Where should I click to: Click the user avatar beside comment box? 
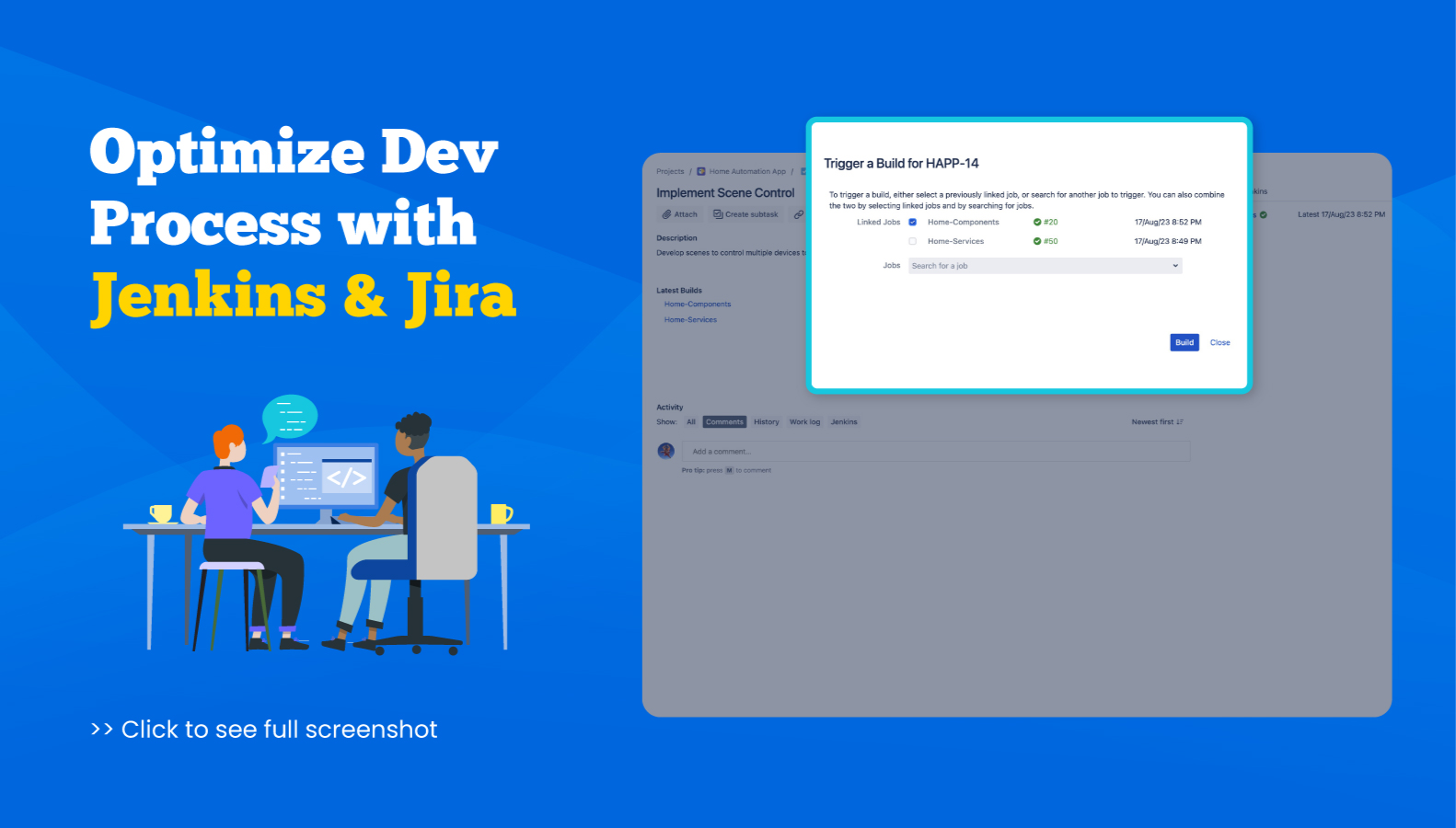666,451
